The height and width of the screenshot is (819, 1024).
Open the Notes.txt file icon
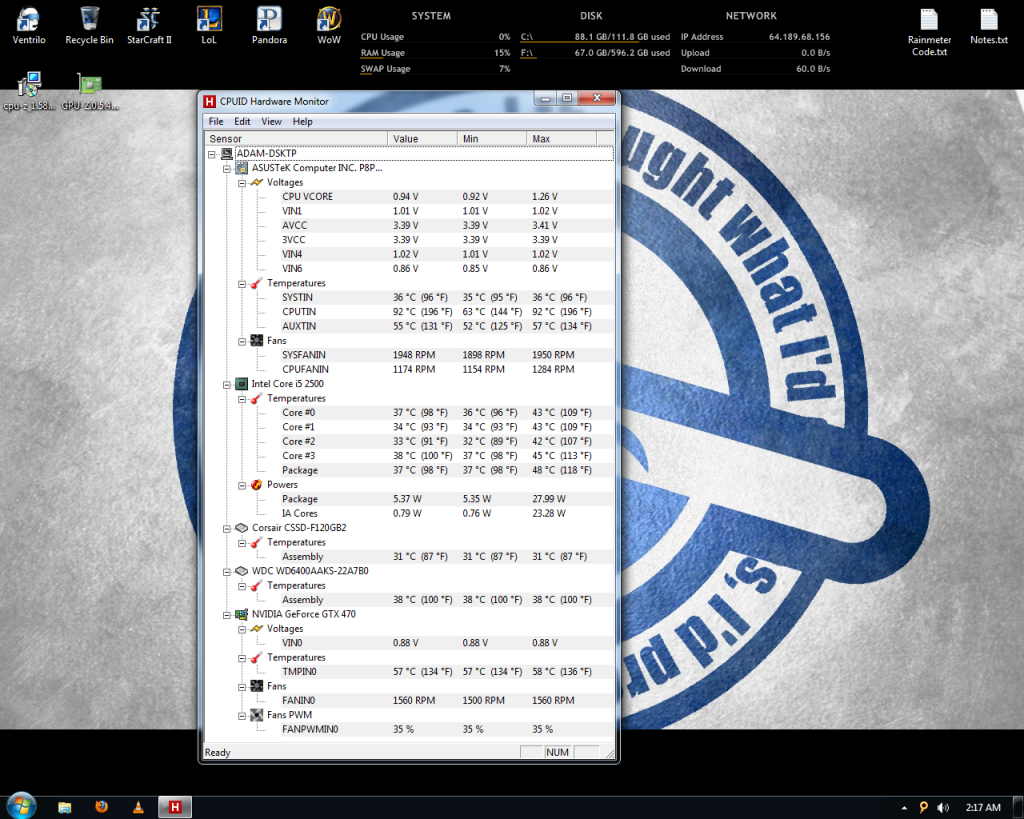[x=989, y=20]
